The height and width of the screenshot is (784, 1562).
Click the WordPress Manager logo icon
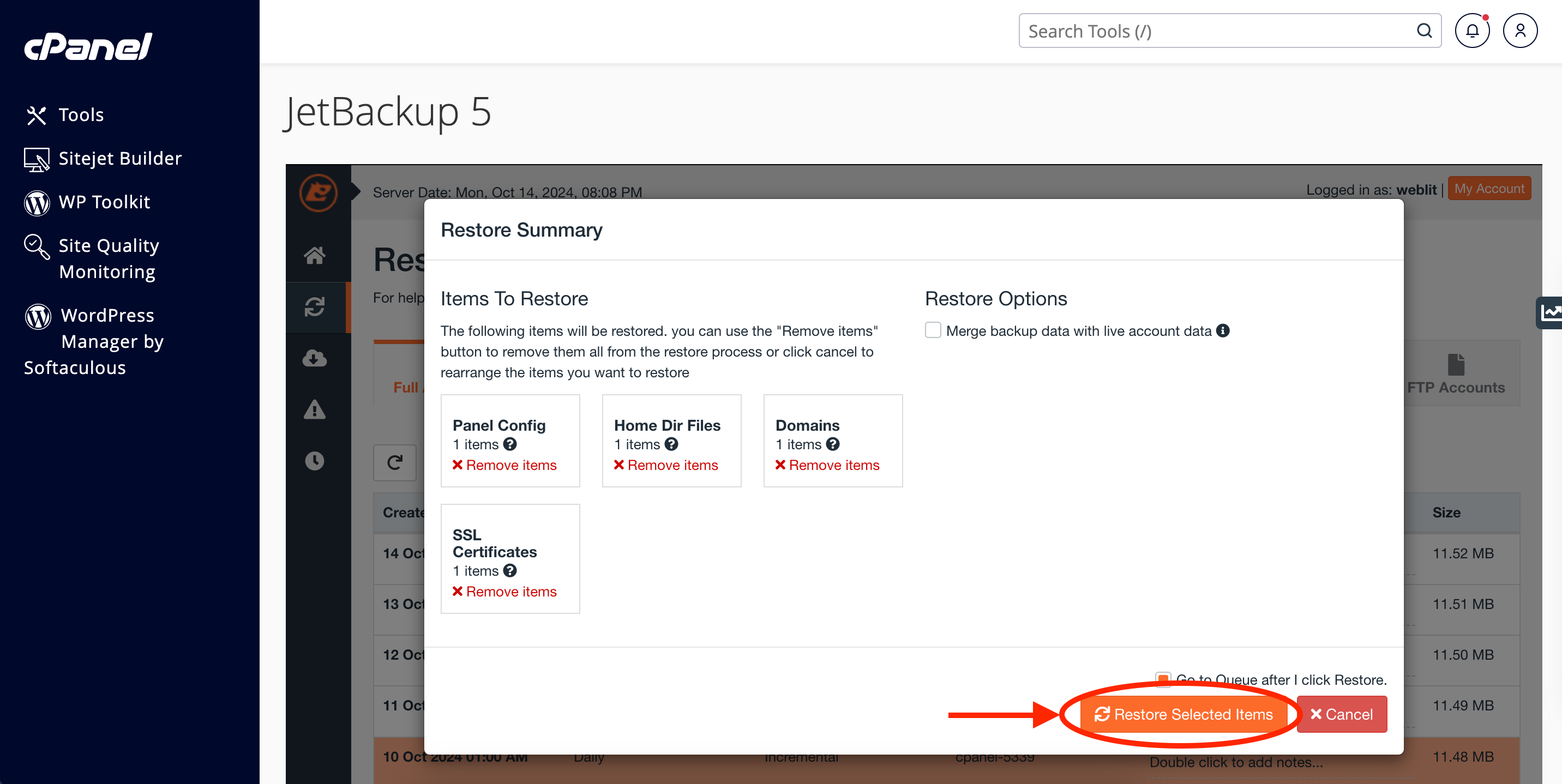tap(38, 317)
